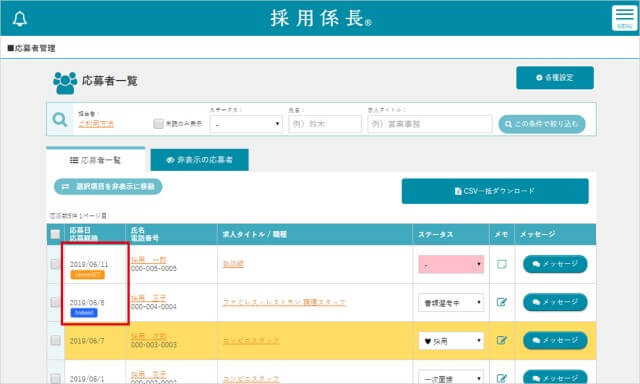Click the この条件で絞り込む filter button
Screen dimensions: 640x384
[542, 124]
